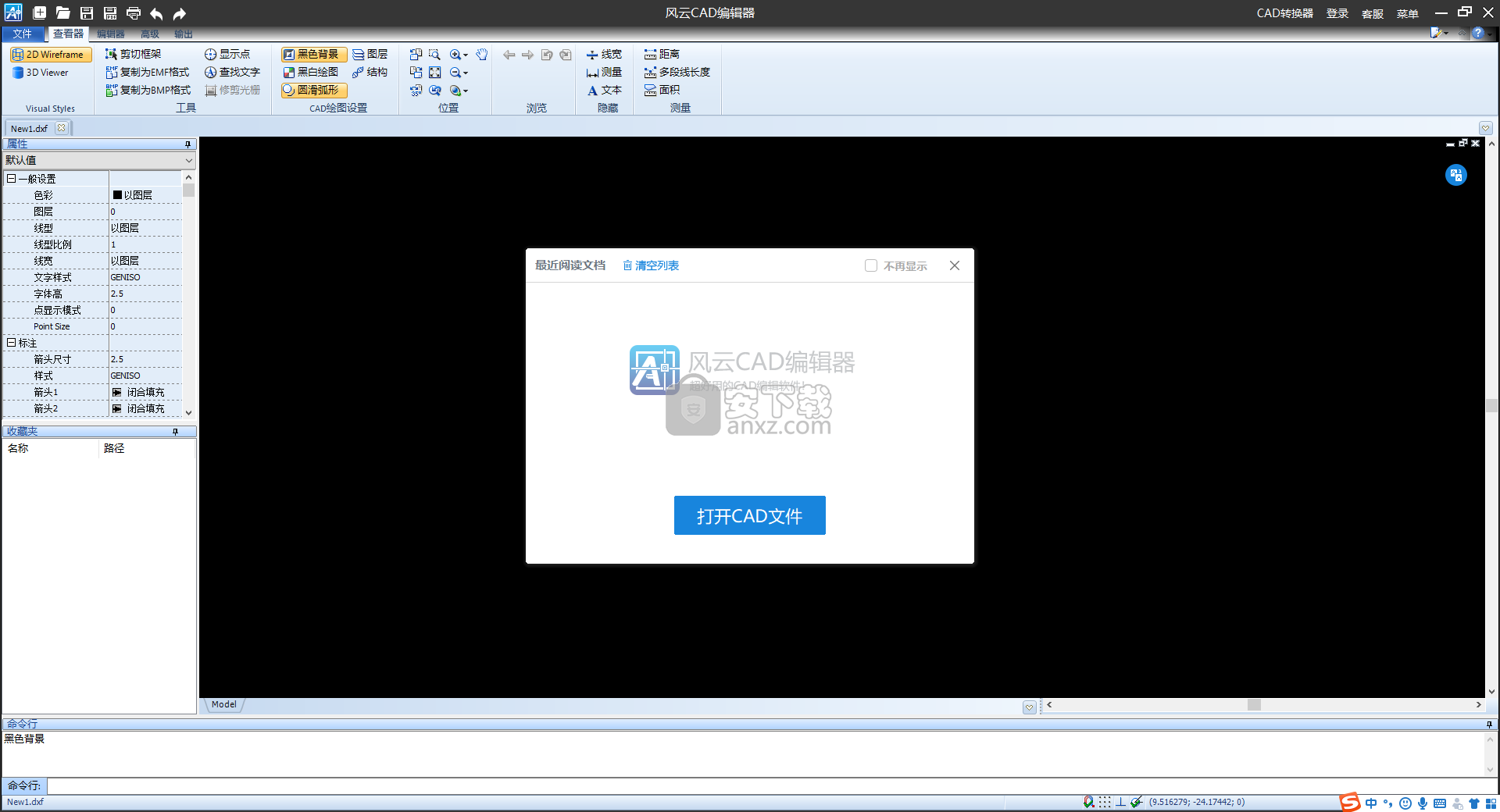
Task: Switch to the 输出 ribbon tab
Action: tap(183, 34)
